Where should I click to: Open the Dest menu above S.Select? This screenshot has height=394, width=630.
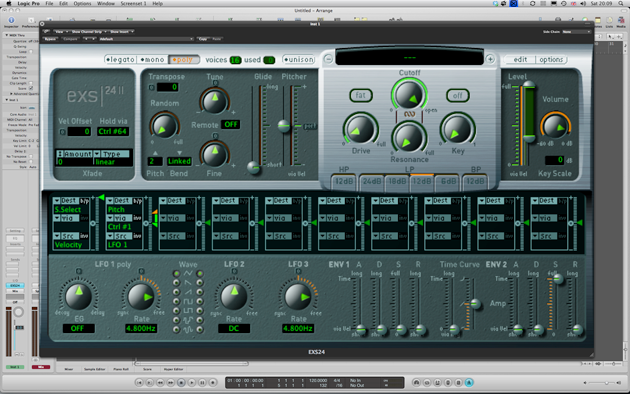click(65, 200)
